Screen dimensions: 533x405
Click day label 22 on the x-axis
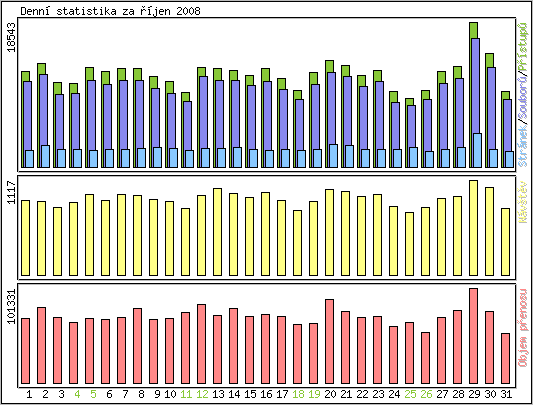[362, 394]
